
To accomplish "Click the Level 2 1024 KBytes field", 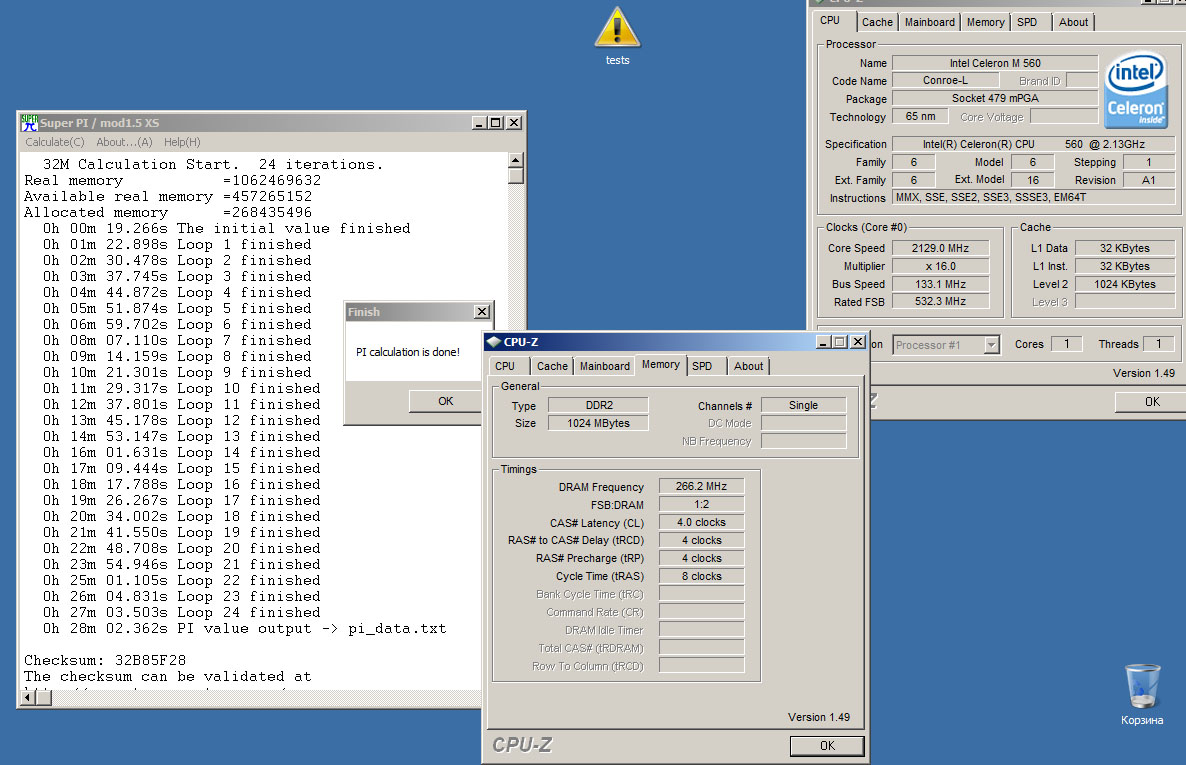I will pyautogui.click(x=1125, y=285).
